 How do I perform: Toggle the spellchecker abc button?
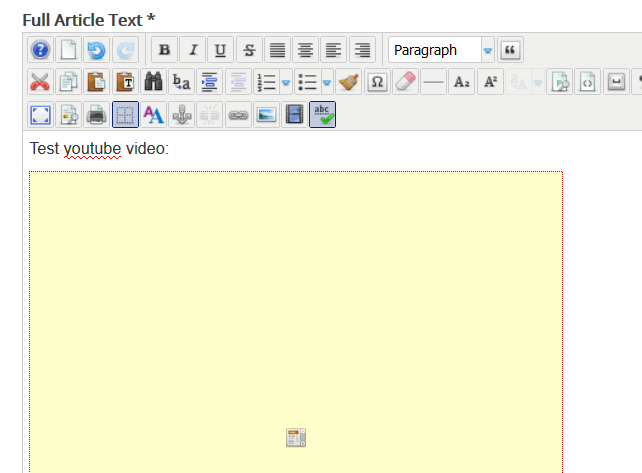coord(323,114)
